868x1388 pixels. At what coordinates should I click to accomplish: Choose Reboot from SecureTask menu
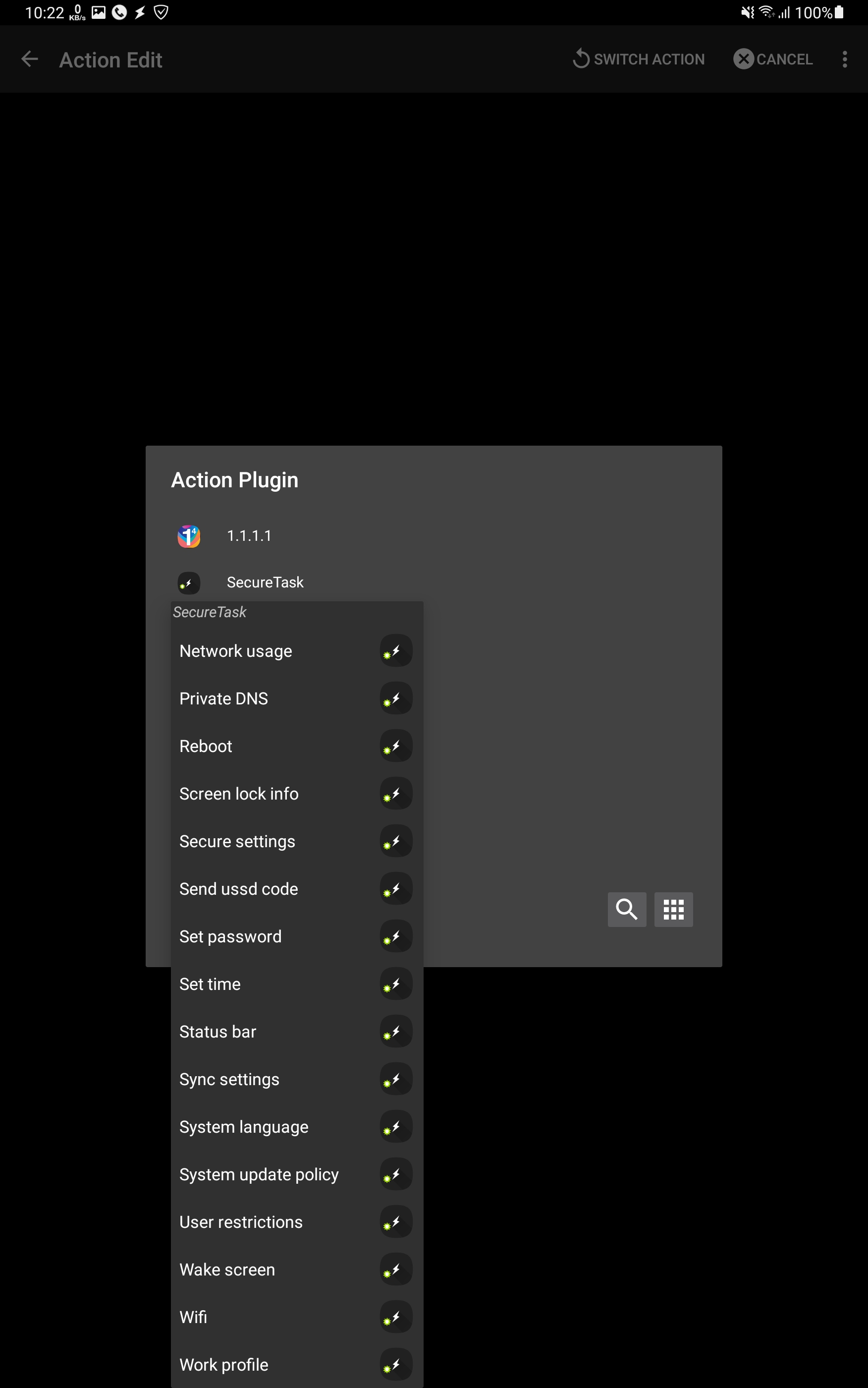click(x=297, y=746)
